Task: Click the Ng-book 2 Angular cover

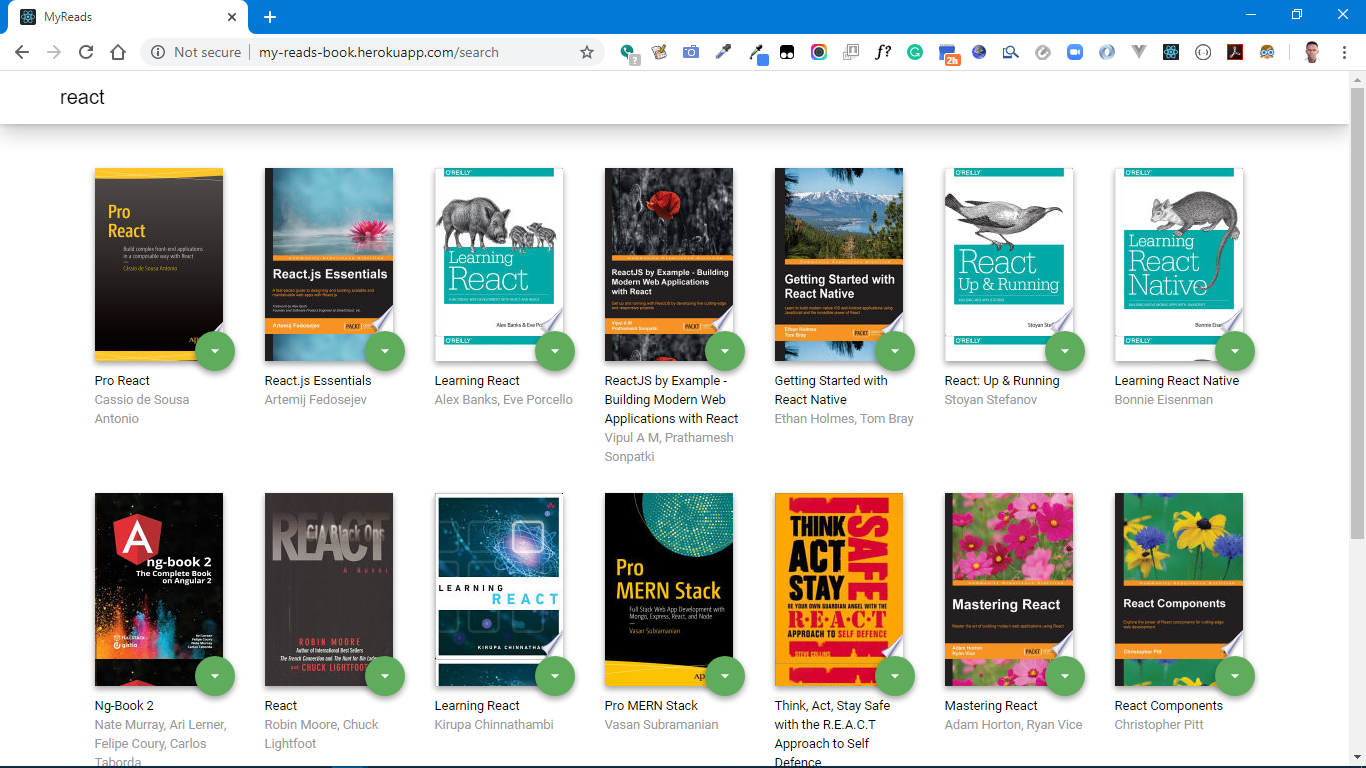Action: pos(159,589)
